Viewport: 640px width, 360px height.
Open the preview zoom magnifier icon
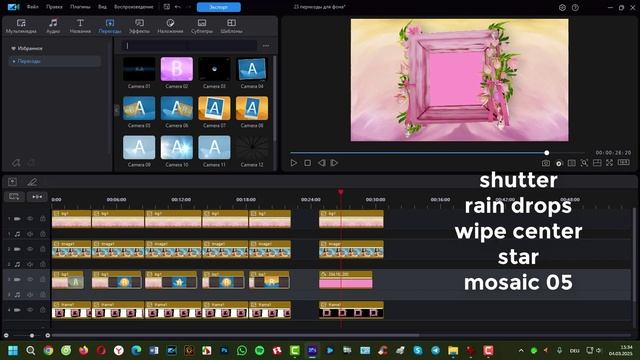pos(584,163)
